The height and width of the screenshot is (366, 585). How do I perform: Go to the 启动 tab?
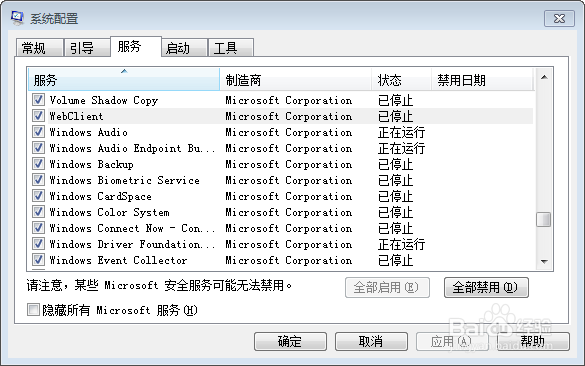184,48
